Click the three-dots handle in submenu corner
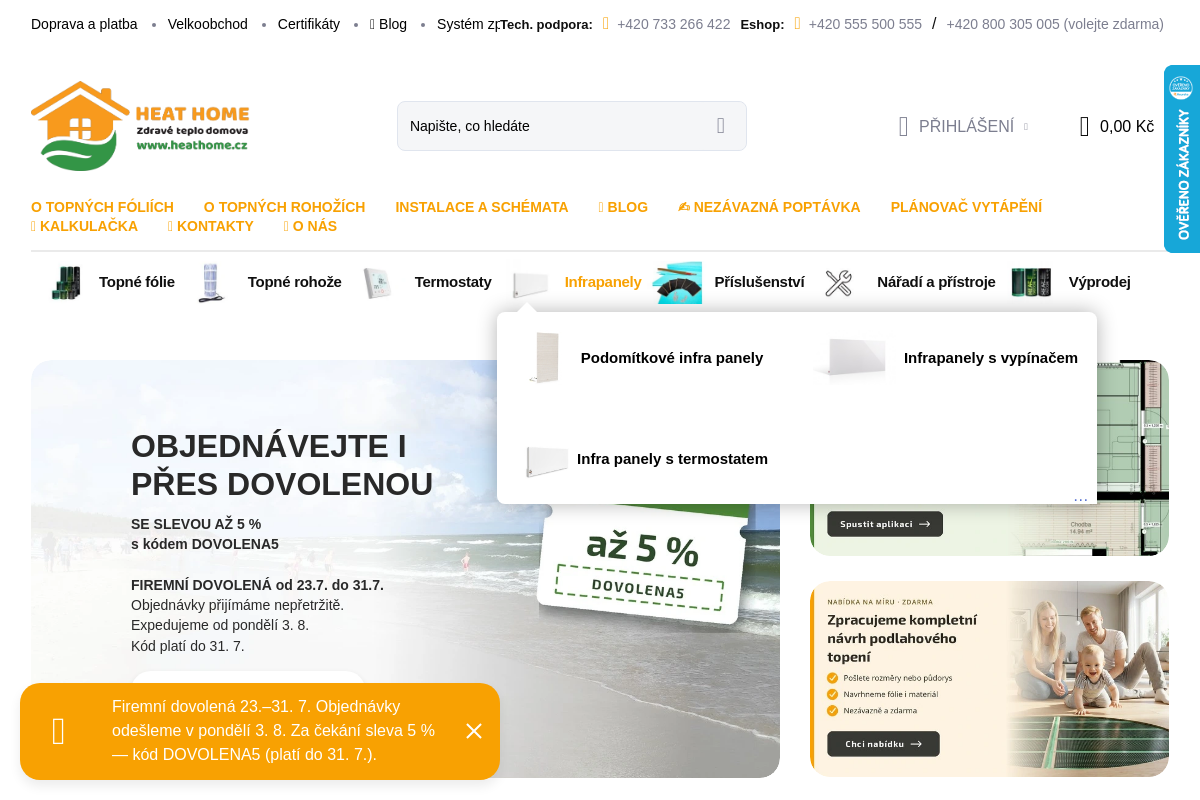This screenshot has height=800, width=1200. point(1080,498)
